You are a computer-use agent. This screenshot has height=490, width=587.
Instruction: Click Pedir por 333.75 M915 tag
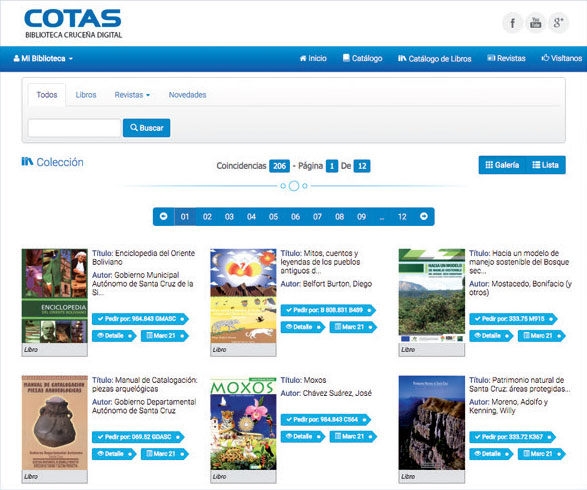(x=513, y=319)
